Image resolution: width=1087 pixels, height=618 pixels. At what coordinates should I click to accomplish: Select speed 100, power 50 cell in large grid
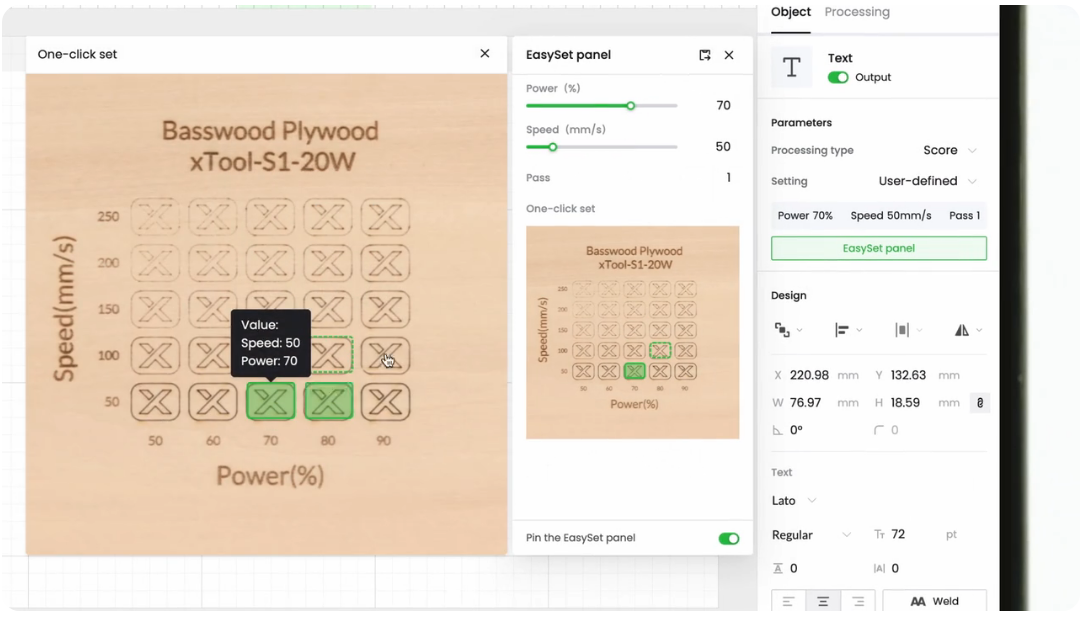pos(155,355)
